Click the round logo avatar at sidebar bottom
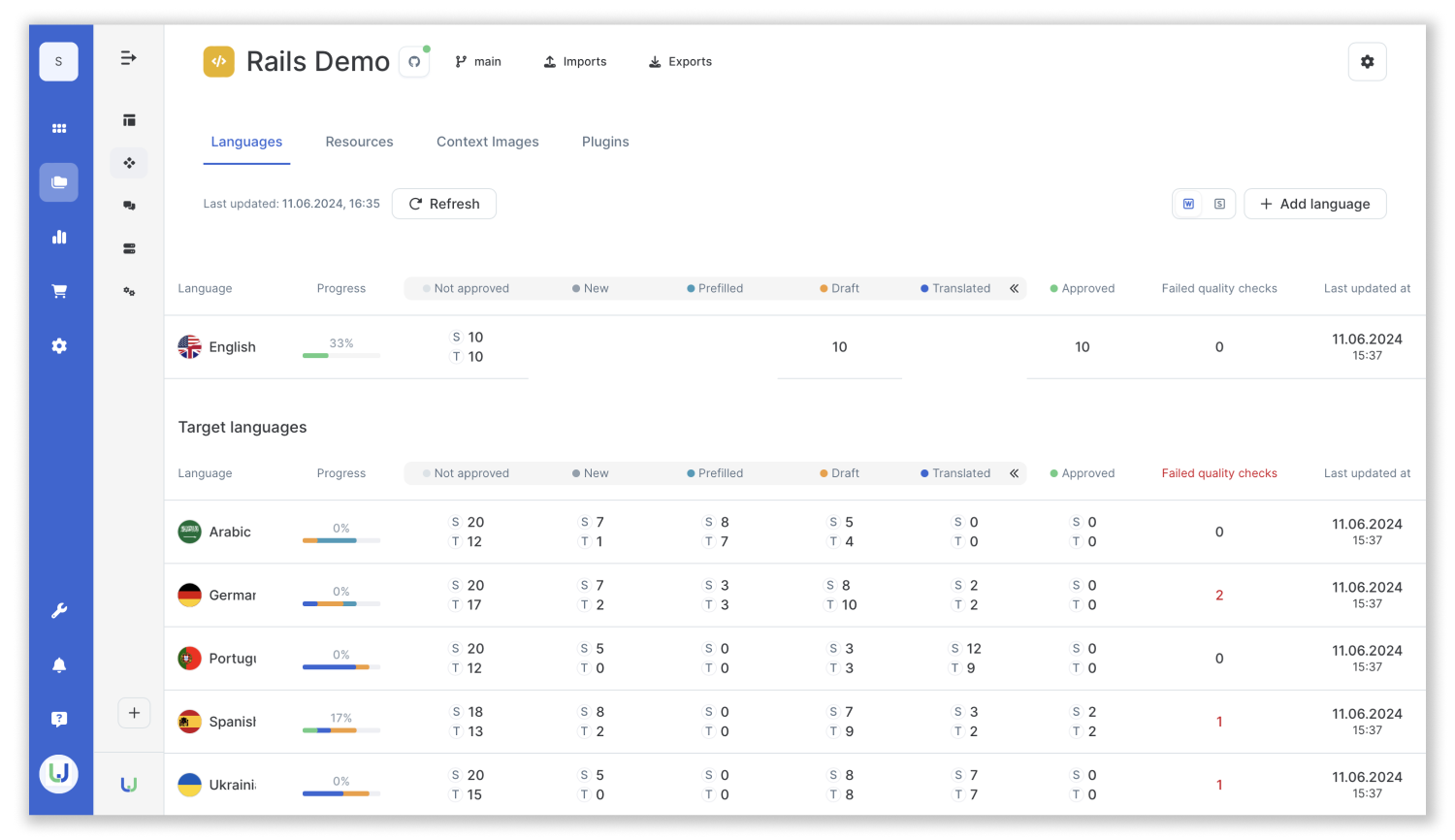1455x840 pixels. click(x=59, y=774)
